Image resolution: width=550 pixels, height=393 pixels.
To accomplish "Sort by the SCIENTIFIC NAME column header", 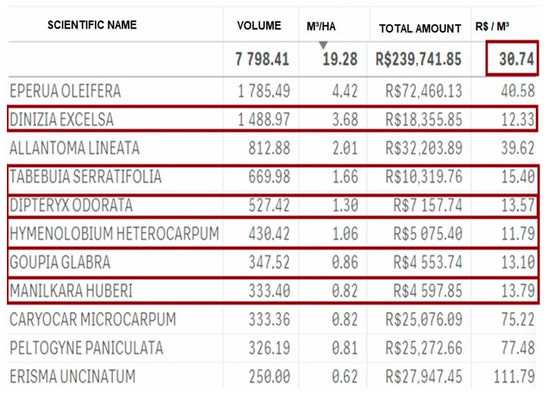I will [x=92, y=25].
